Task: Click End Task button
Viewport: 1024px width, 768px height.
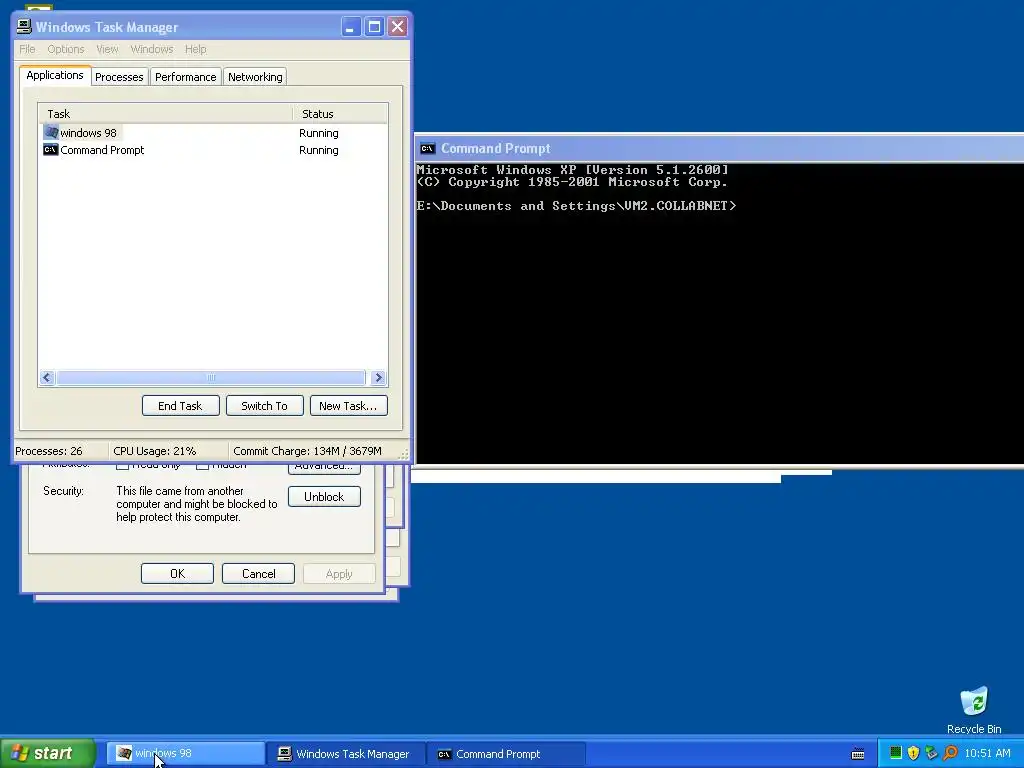Action: (x=180, y=406)
